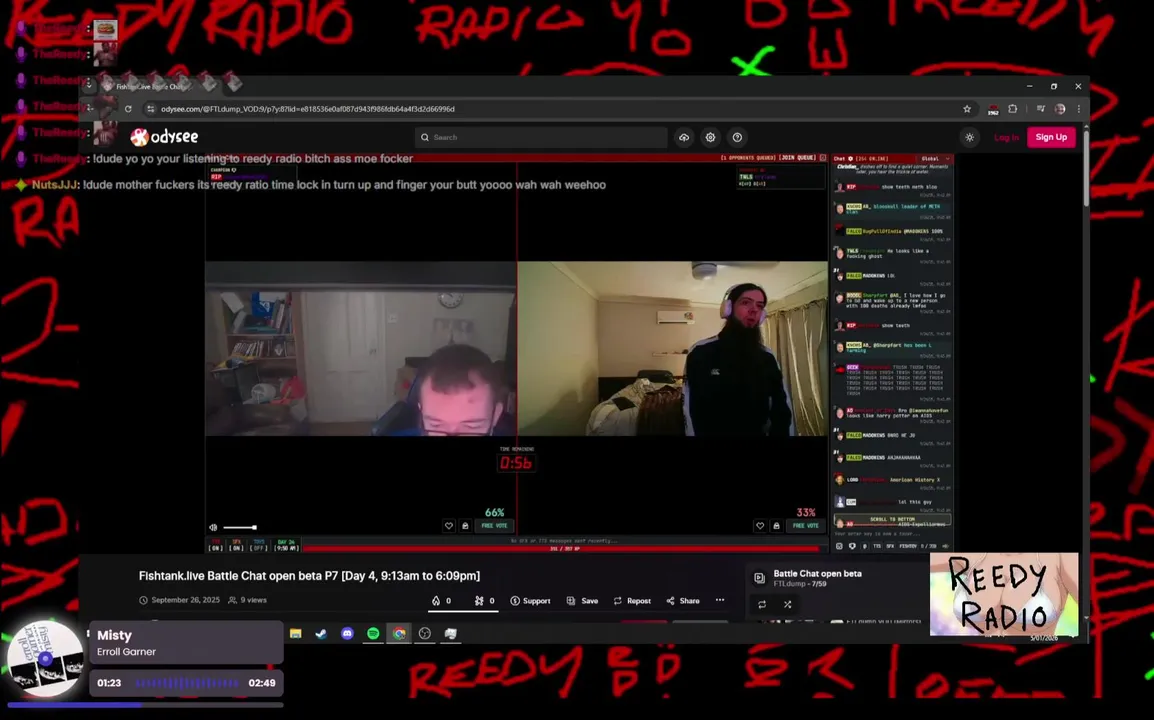Adjust the video volume slider

240,527
